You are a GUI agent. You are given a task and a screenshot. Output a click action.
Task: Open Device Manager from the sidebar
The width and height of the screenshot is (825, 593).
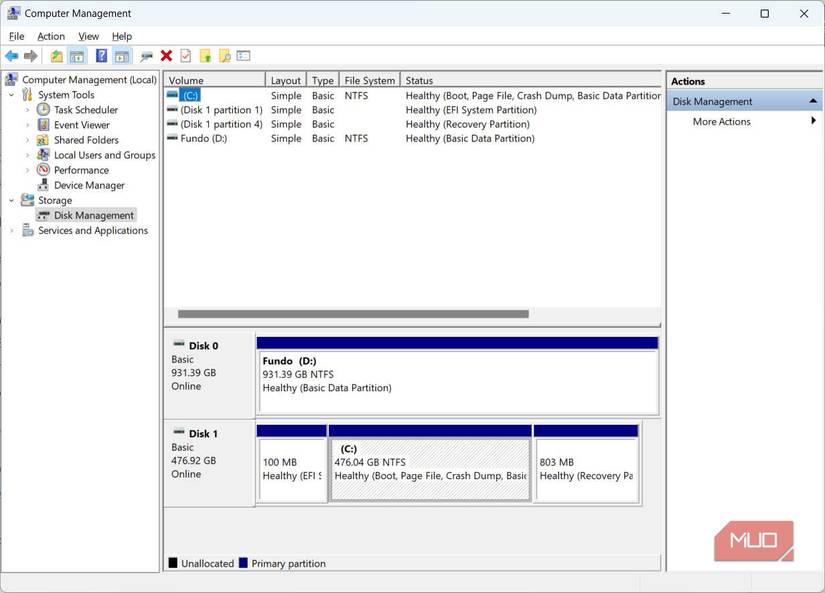point(90,185)
